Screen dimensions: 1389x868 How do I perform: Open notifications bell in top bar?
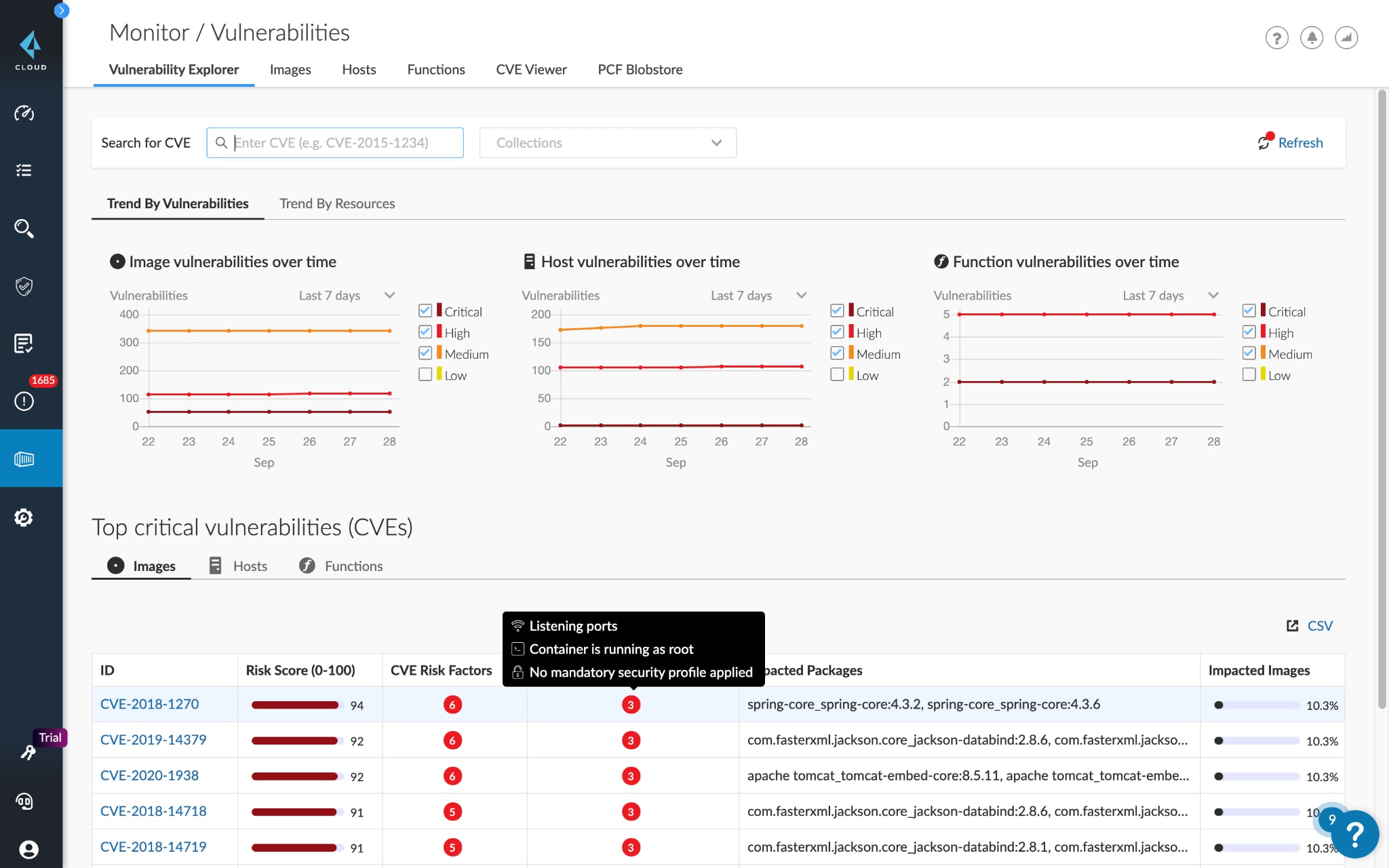pos(1312,37)
